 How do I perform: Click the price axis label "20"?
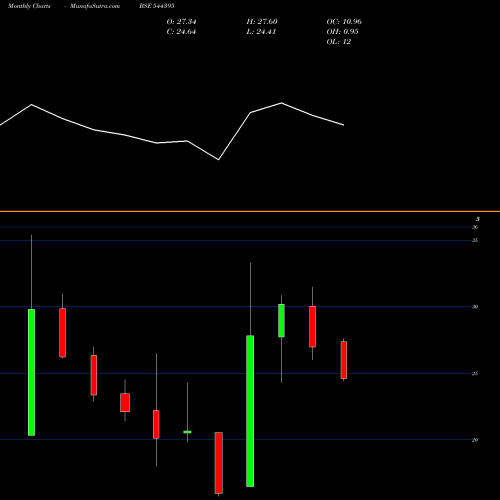tap(475, 440)
